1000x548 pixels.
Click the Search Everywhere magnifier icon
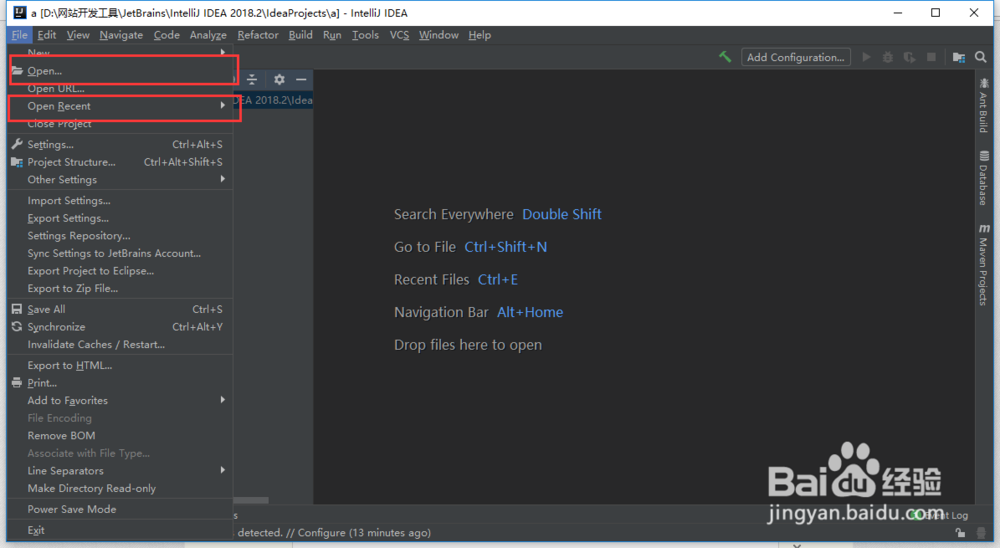[981, 57]
